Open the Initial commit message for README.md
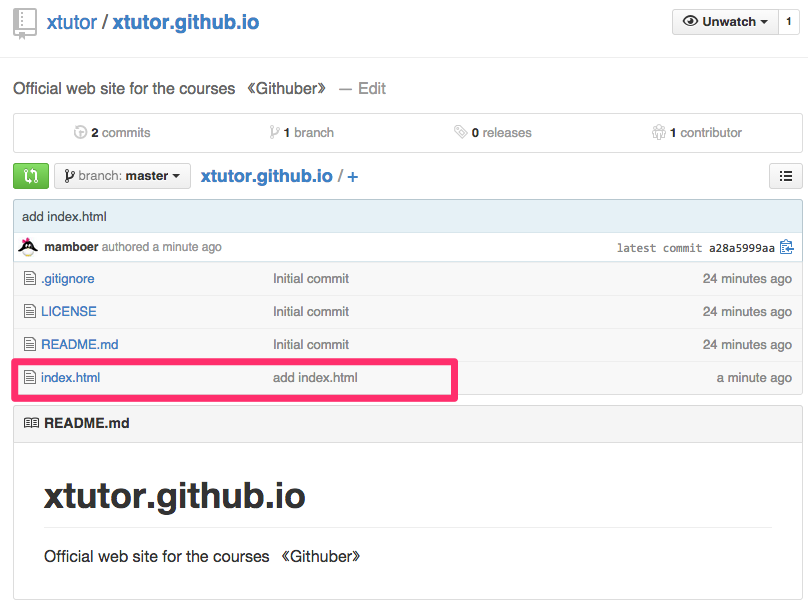The width and height of the screenshot is (808, 601). click(311, 344)
